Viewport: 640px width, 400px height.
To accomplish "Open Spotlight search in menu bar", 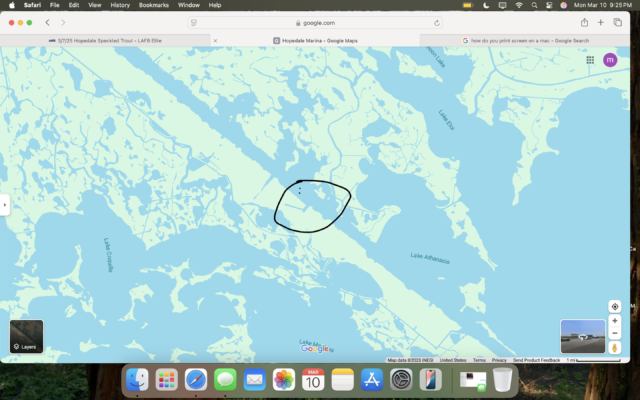I will 534,5.
